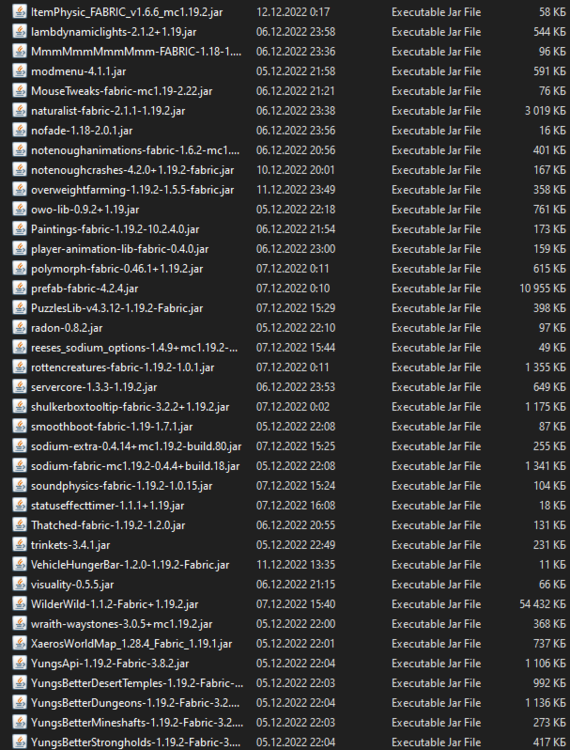Click the jar icon for nofade-1.18-2.0.1.jar
The image size is (570, 750).
pyautogui.click(x=19, y=131)
